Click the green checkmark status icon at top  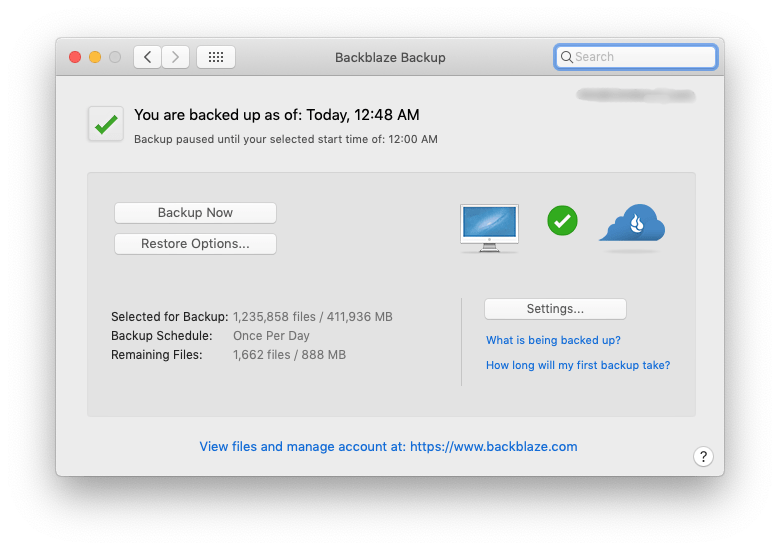click(x=106, y=124)
